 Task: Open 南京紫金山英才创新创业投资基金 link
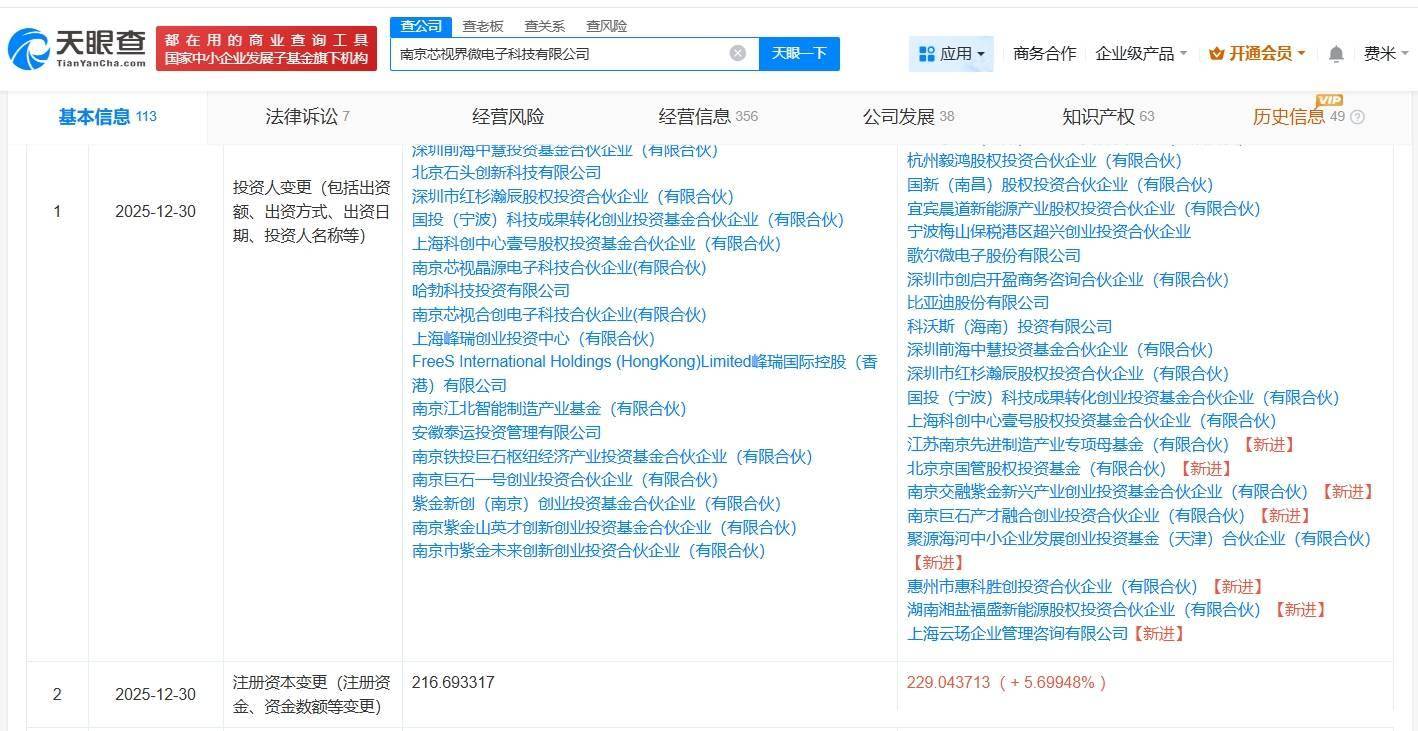[604, 527]
